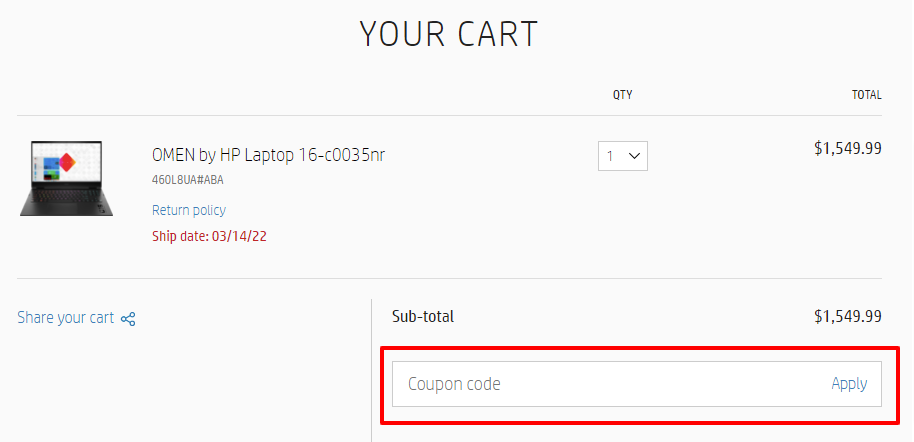Open the Return policy link
This screenshot has height=442, width=914.
[189, 210]
